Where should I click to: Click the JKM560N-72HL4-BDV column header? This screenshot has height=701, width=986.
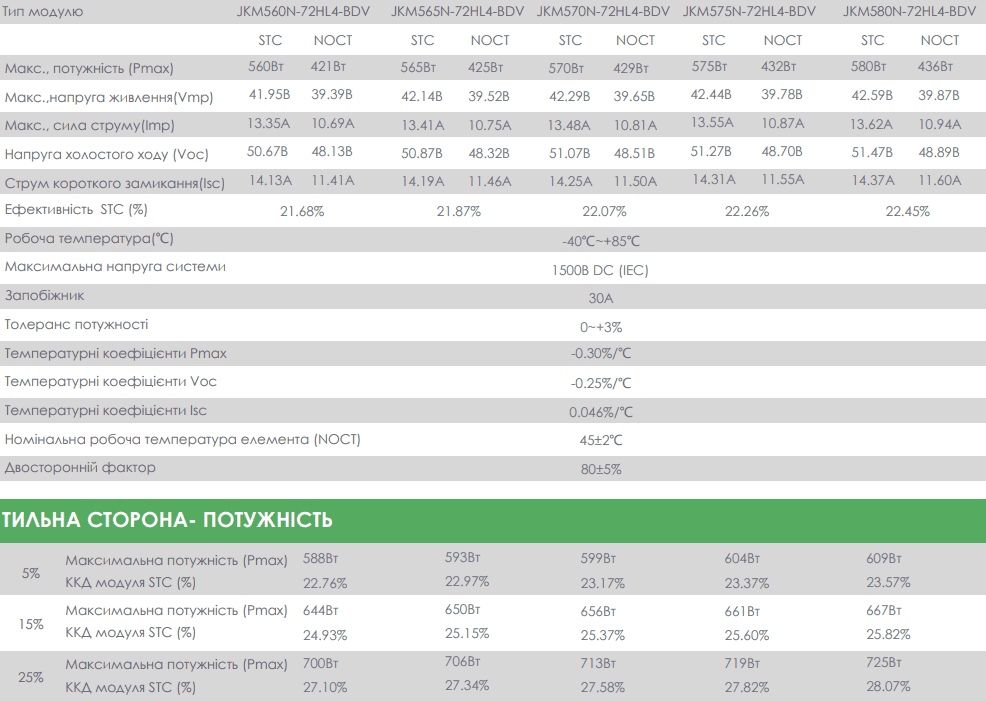tap(305, 12)
